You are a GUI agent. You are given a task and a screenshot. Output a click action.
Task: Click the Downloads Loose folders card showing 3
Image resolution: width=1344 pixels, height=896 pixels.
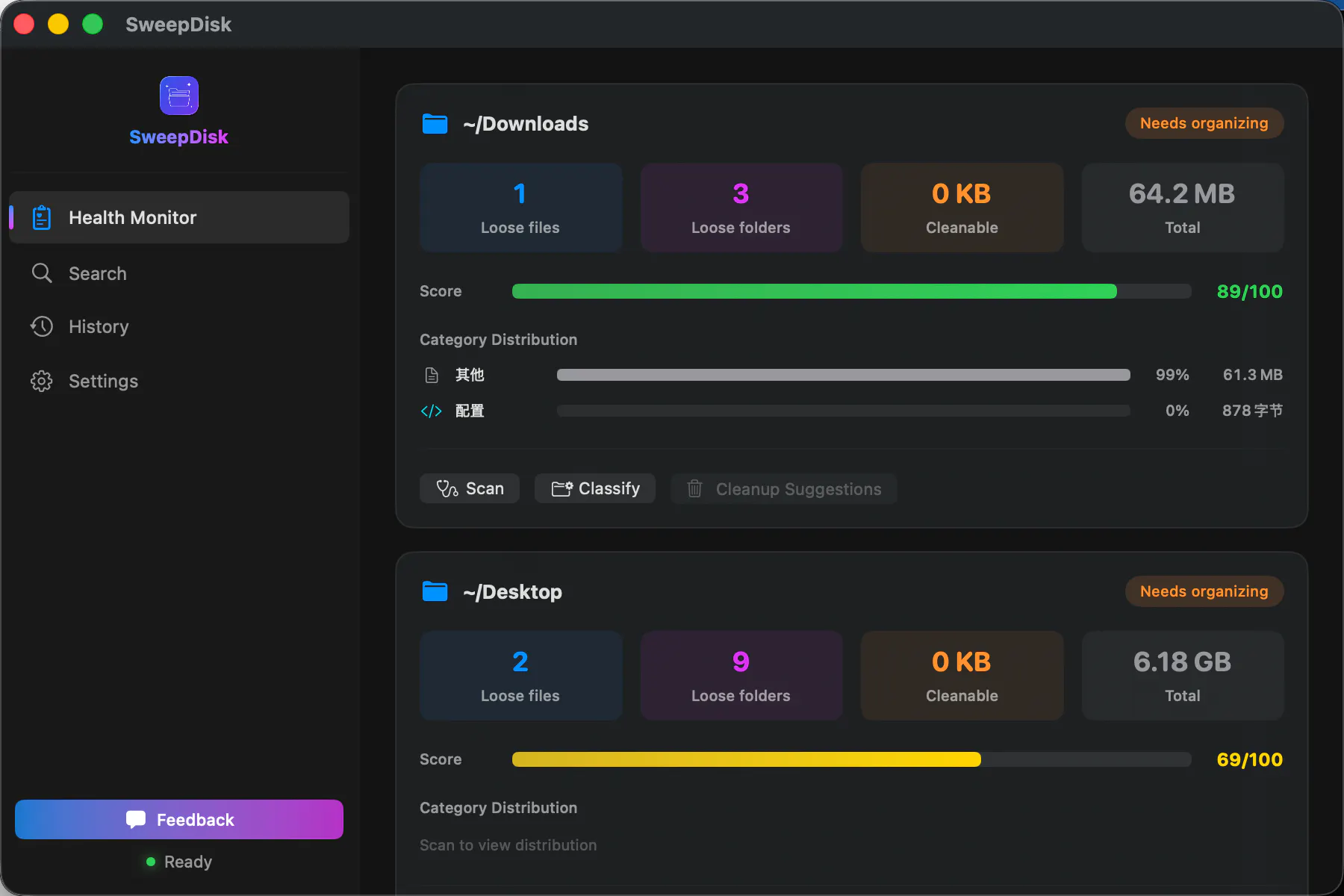(x=741, y=208)
